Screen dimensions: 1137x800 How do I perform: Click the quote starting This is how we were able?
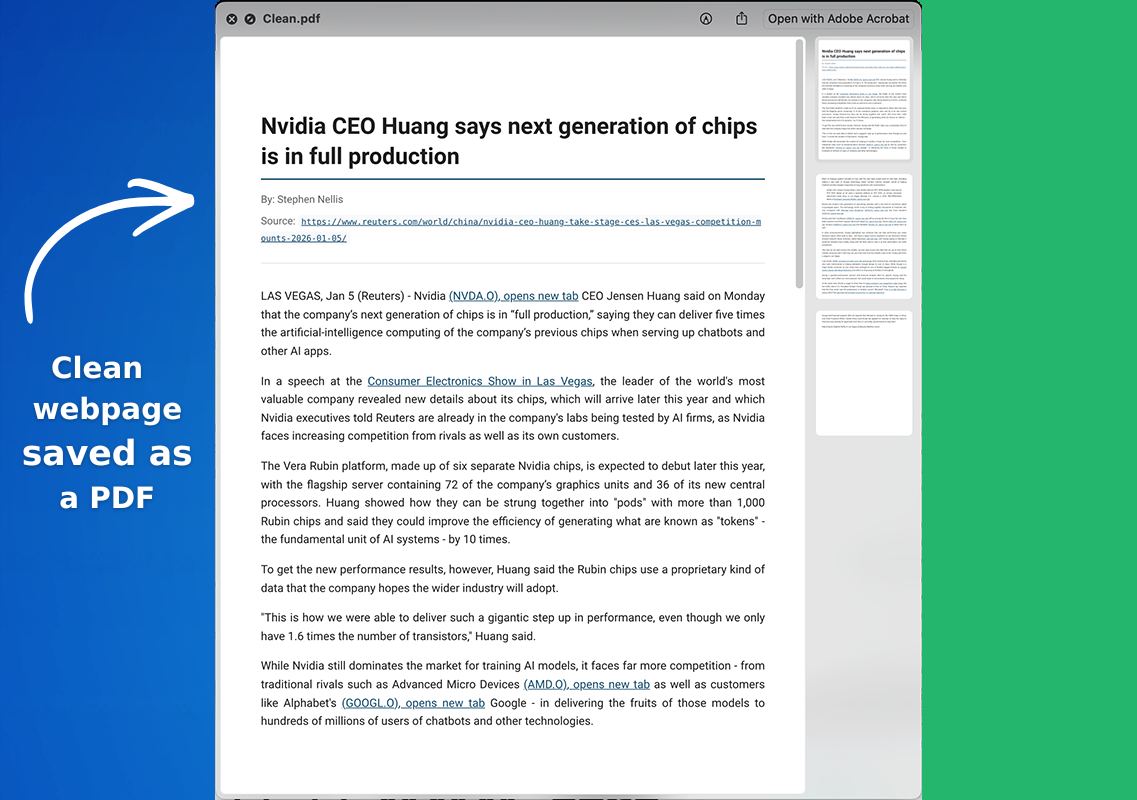(x=513, y=627)
